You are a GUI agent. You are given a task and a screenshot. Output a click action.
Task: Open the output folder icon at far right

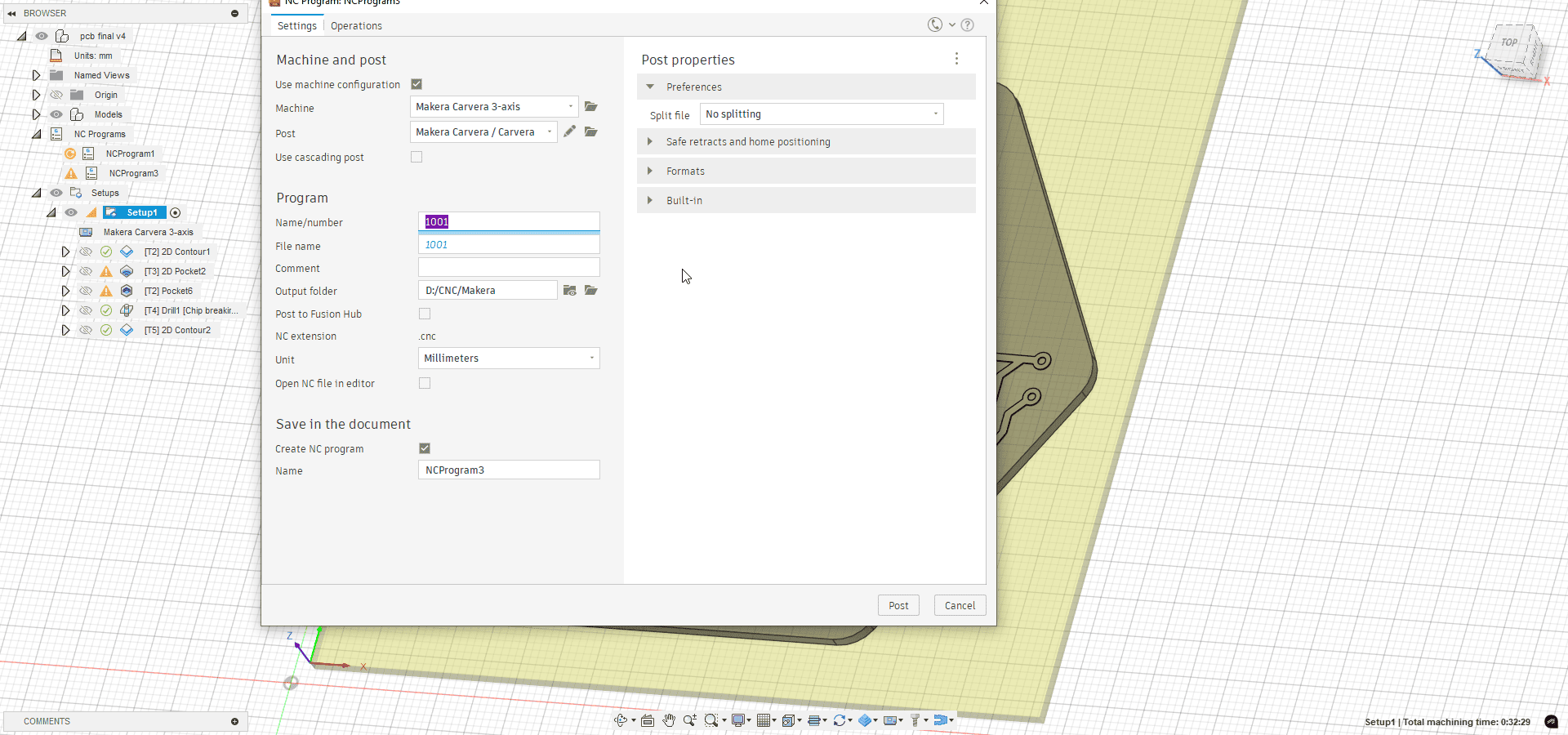(591, 291)
